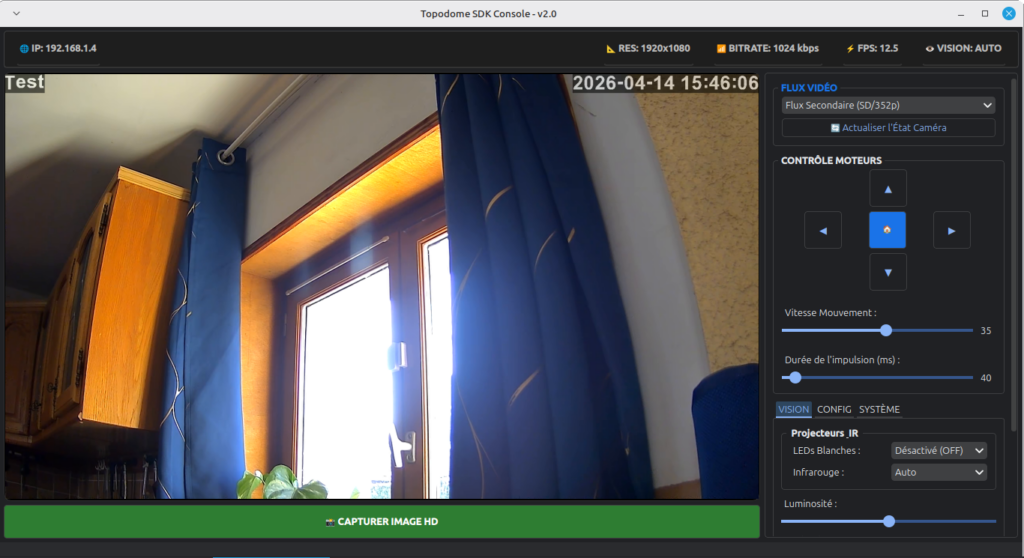Click the Luminosité slider handle
This screenshot has width=1024, height=558.
coord(889,521)
